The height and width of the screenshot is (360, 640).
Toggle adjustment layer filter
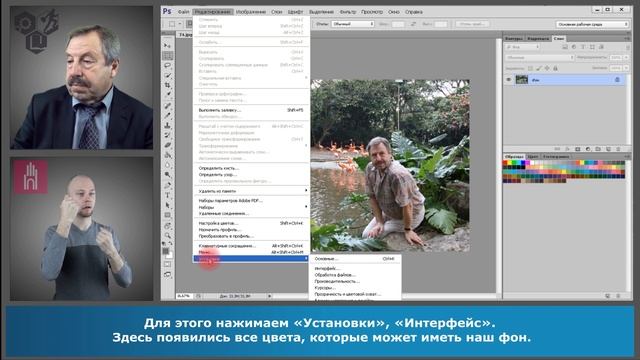coord(574,47)
